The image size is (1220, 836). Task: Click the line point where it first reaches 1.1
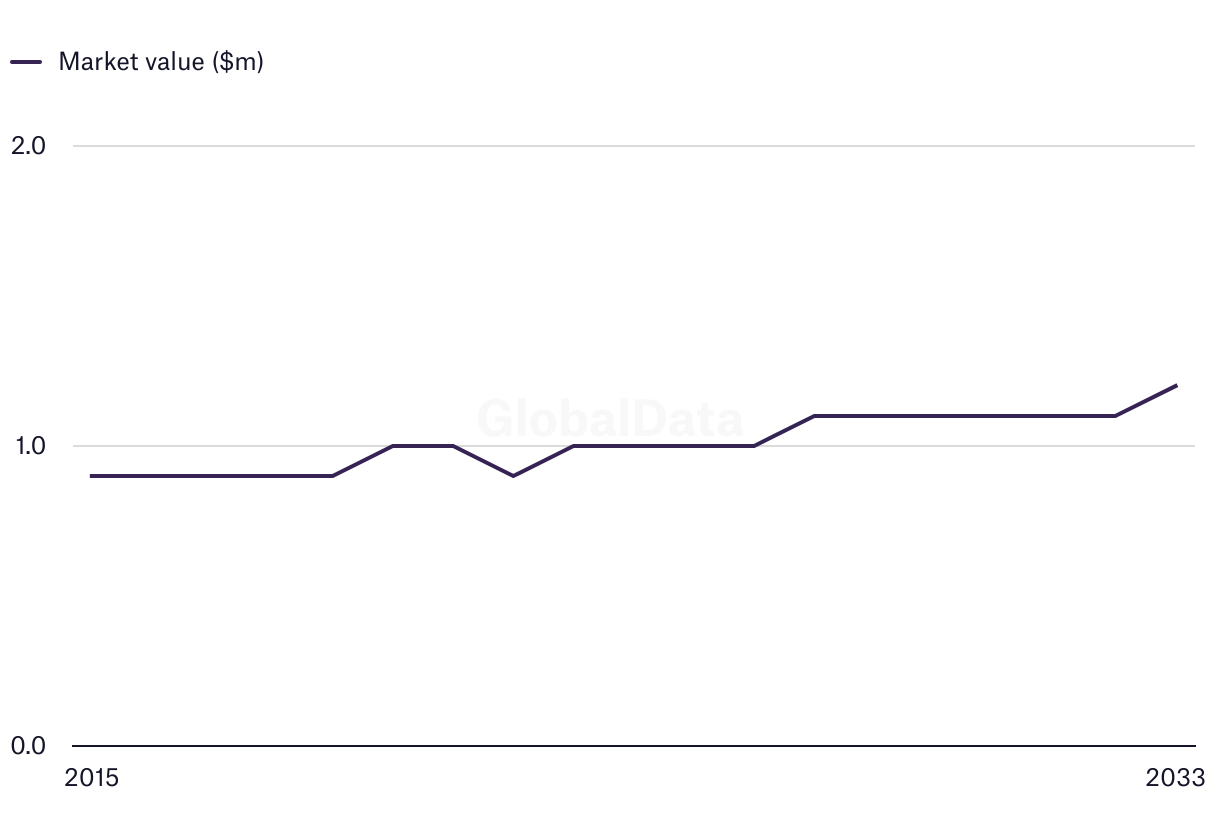[815, 415]
